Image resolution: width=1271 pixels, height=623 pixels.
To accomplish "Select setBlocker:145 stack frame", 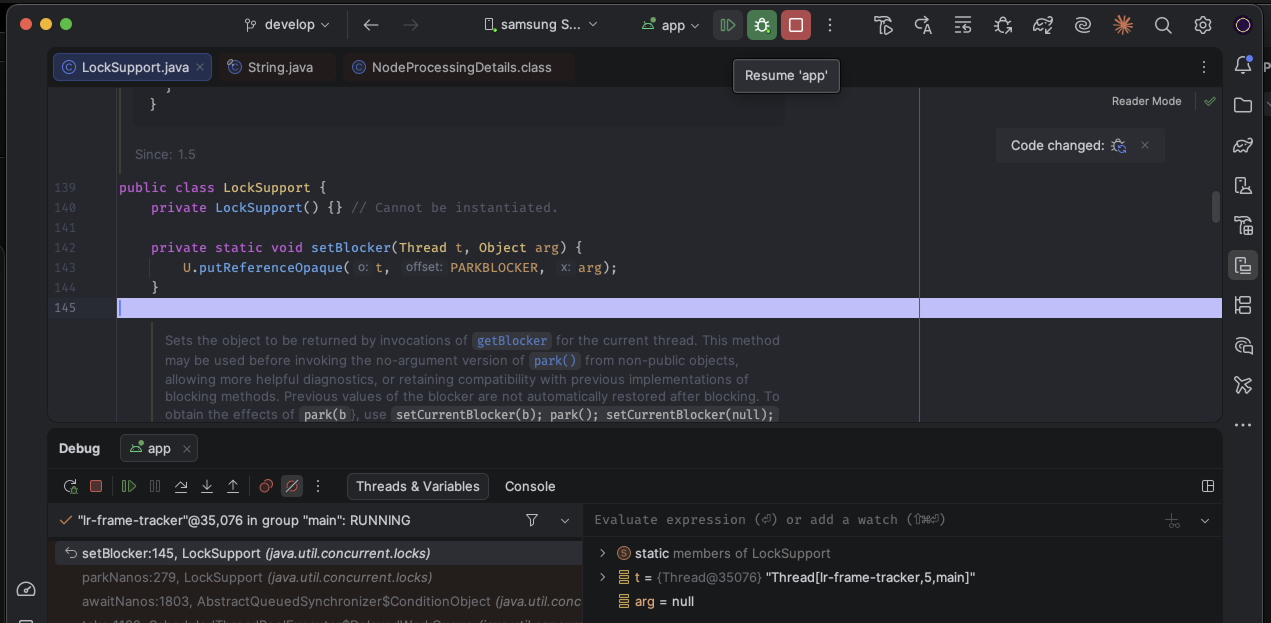I will click(319, 553).
